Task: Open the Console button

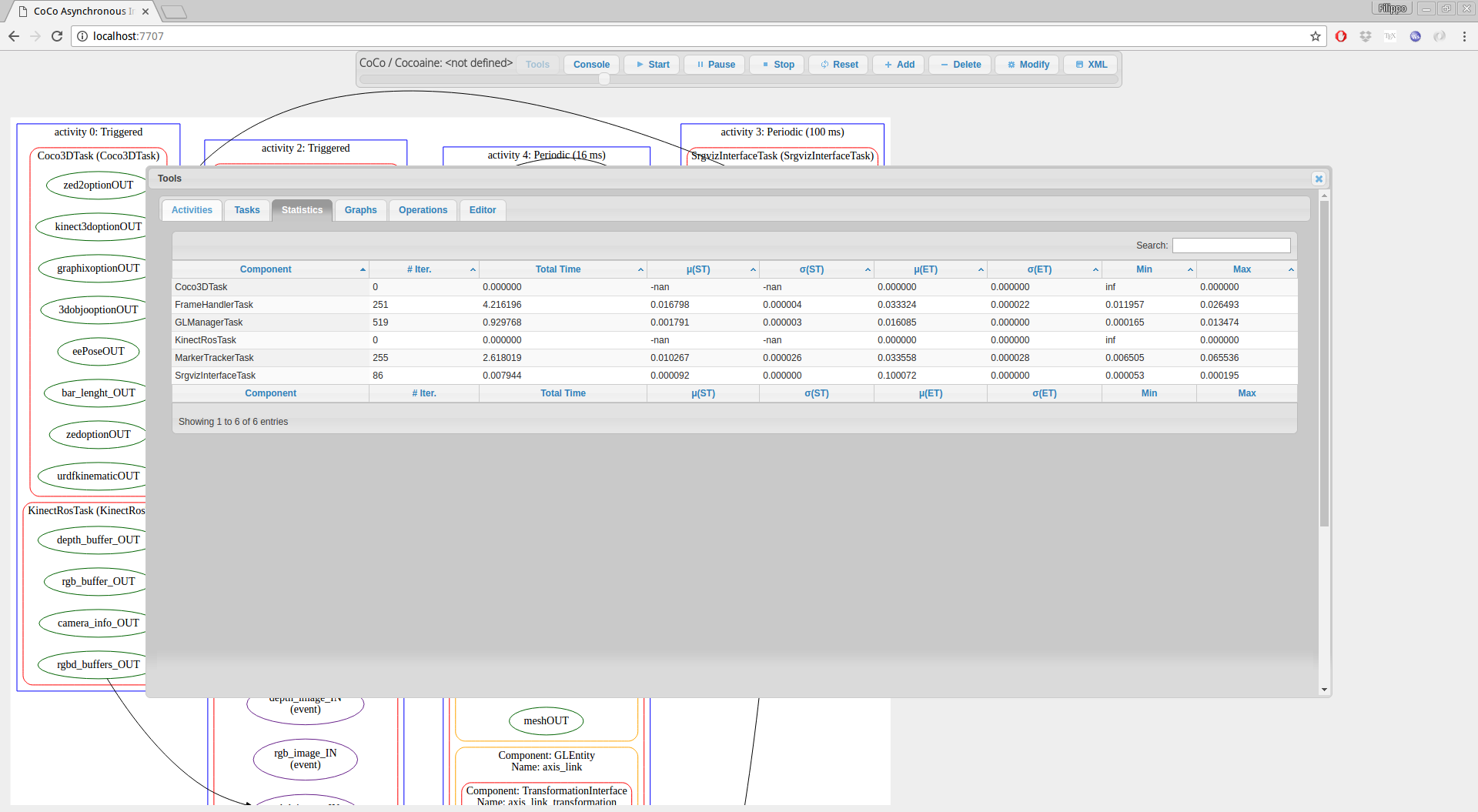Action: tap(591, 65)
